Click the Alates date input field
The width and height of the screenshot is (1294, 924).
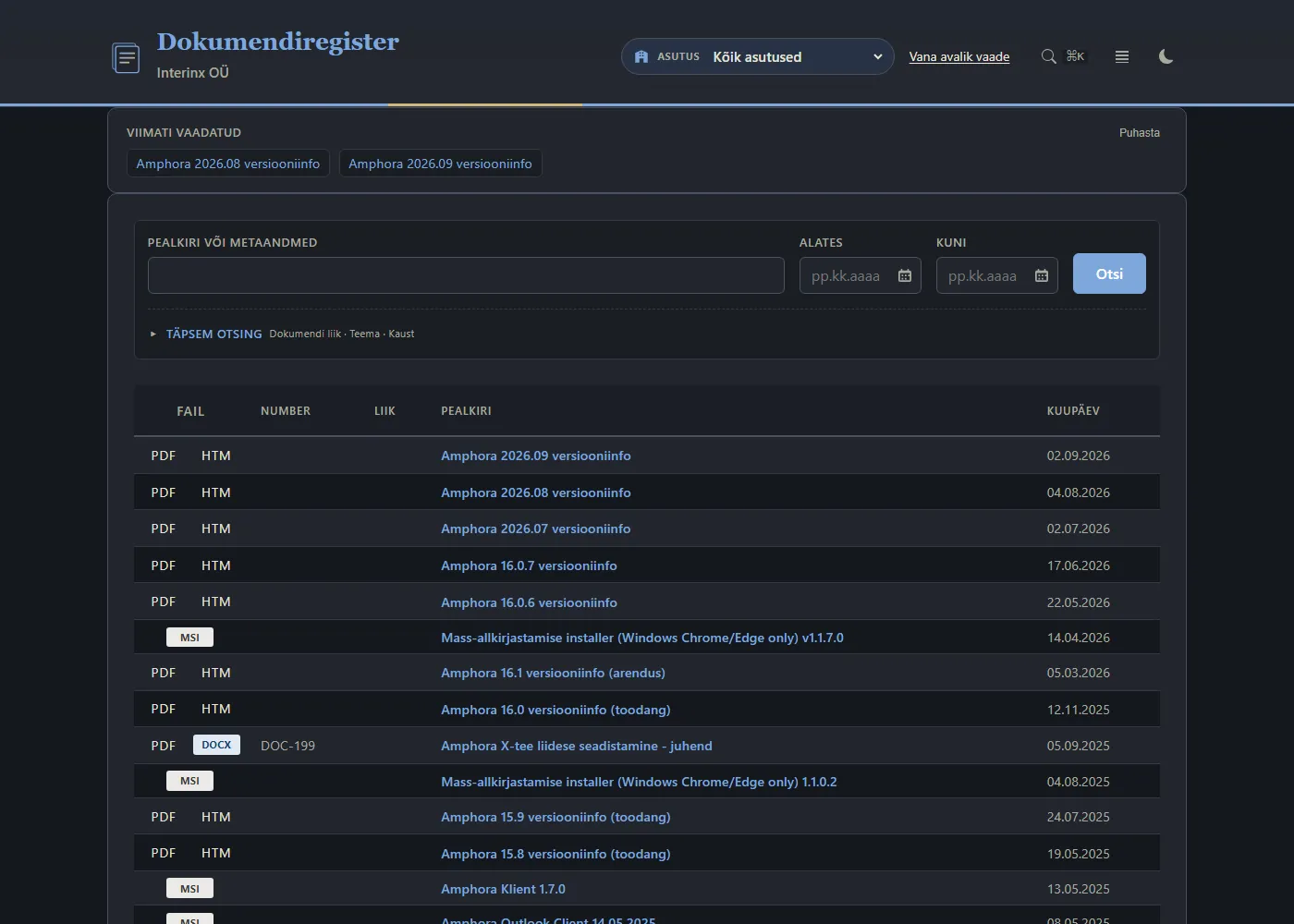[860, 275]
